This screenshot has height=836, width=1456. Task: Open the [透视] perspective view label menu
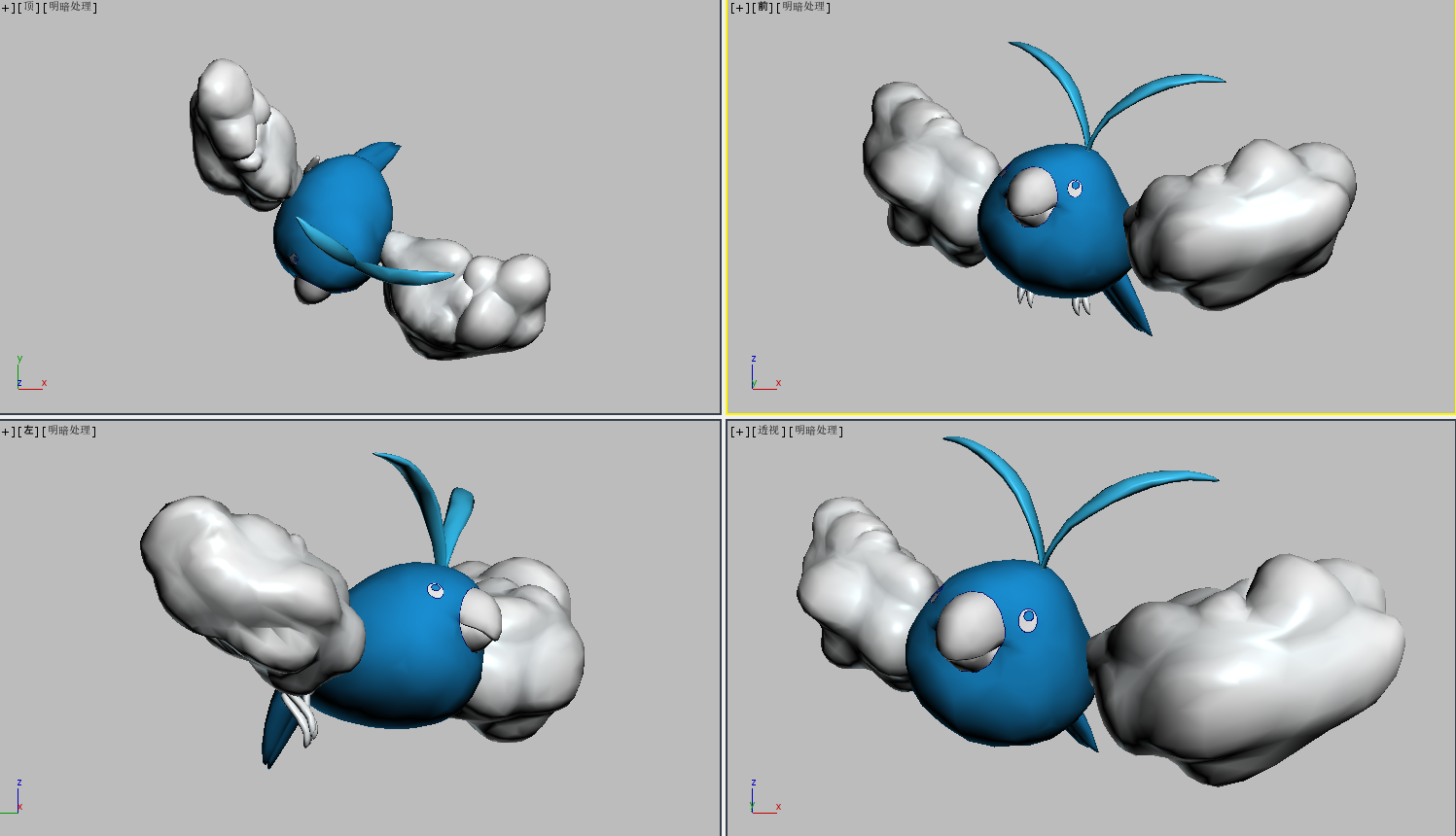(x=769, y=431)
